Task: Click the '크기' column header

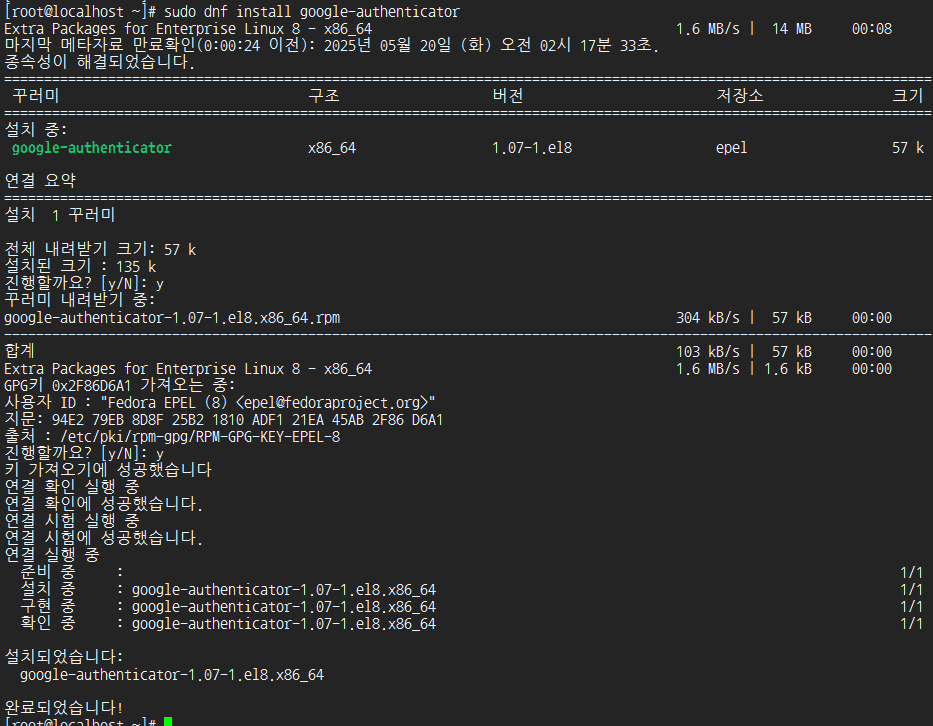Action: (x=907, y=96)
